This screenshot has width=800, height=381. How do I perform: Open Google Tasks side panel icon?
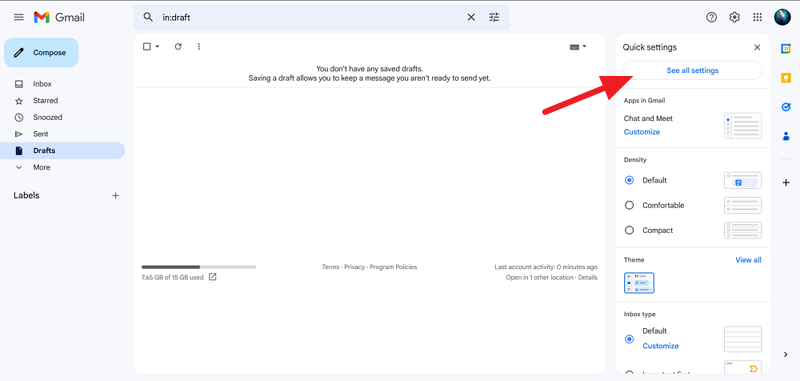(x=786, y=107)
